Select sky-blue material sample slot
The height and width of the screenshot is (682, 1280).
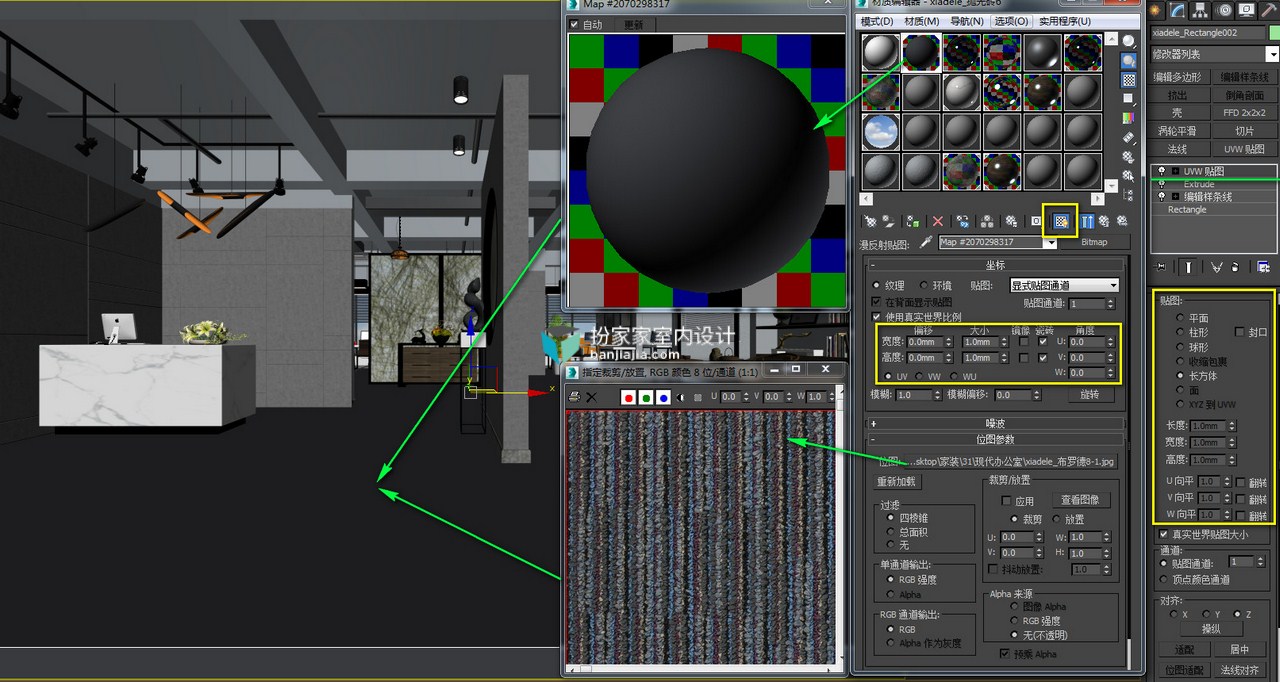point(880,131)
